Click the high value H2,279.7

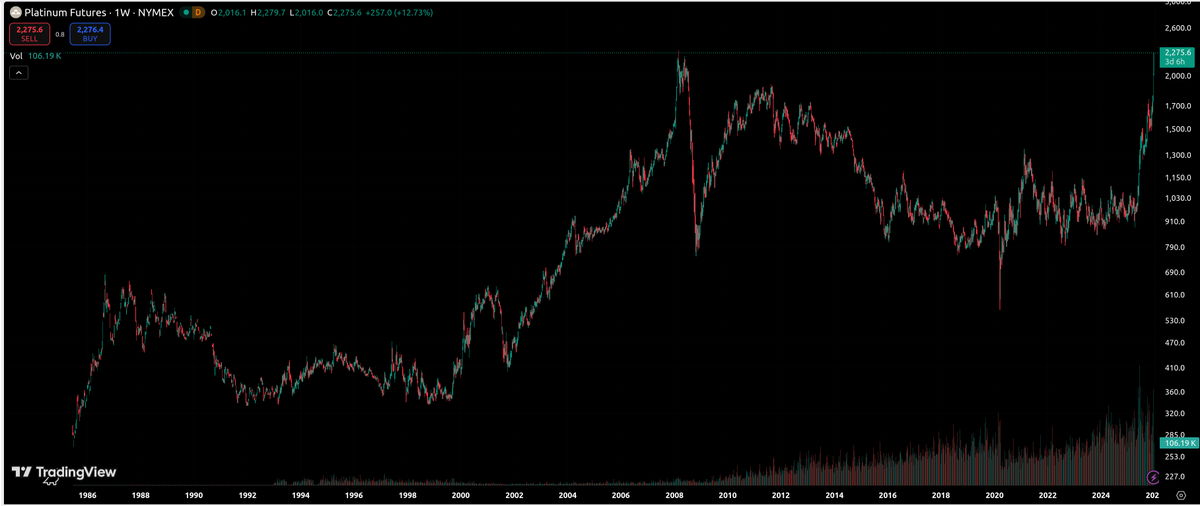coord(268,12)
